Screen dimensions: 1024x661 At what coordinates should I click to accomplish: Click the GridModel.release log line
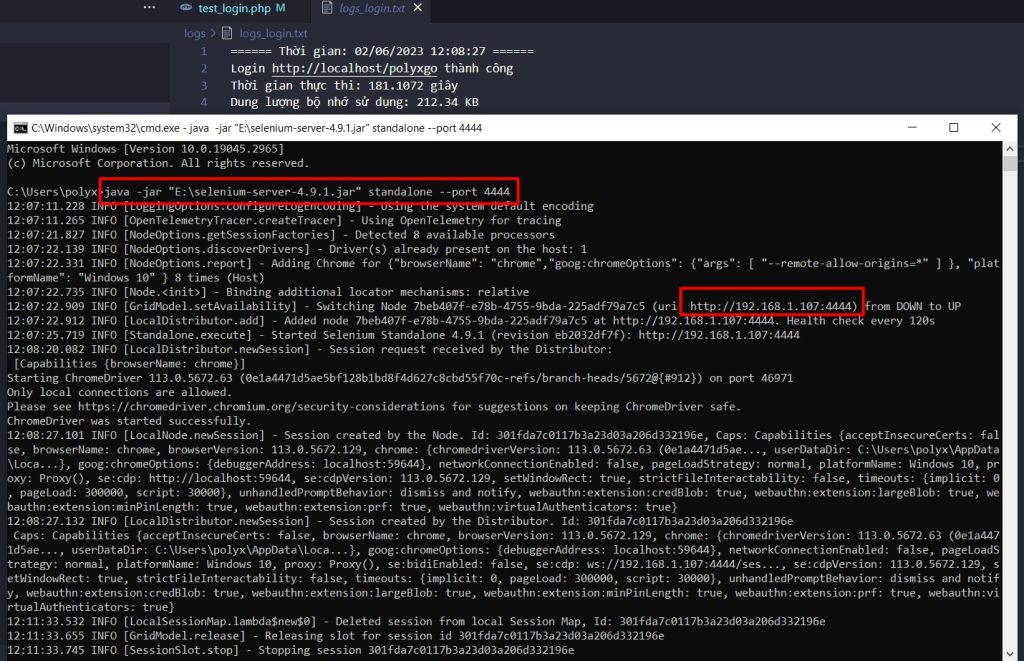[336, 636]
